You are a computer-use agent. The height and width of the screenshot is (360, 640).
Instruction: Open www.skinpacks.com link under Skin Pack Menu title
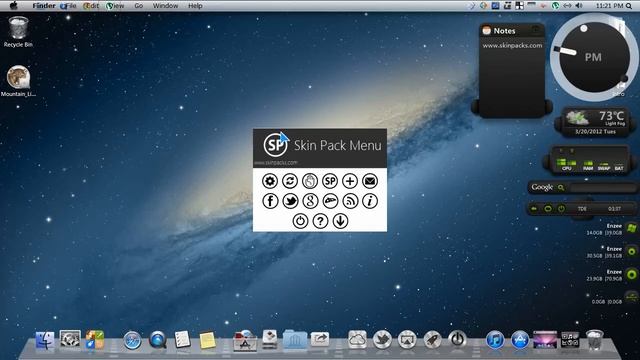[x=276, y=162]
